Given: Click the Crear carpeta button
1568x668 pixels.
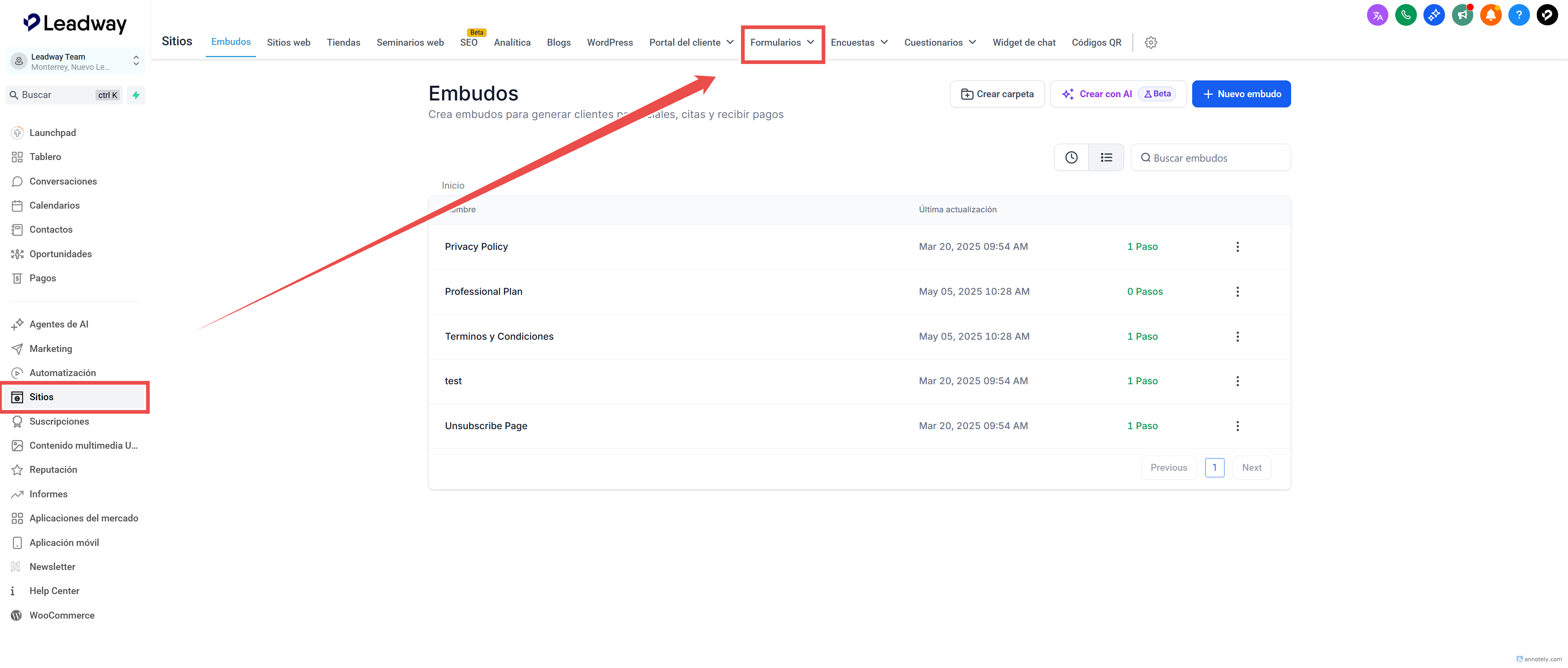Looking at the screenshot, I should pos(997,94).
